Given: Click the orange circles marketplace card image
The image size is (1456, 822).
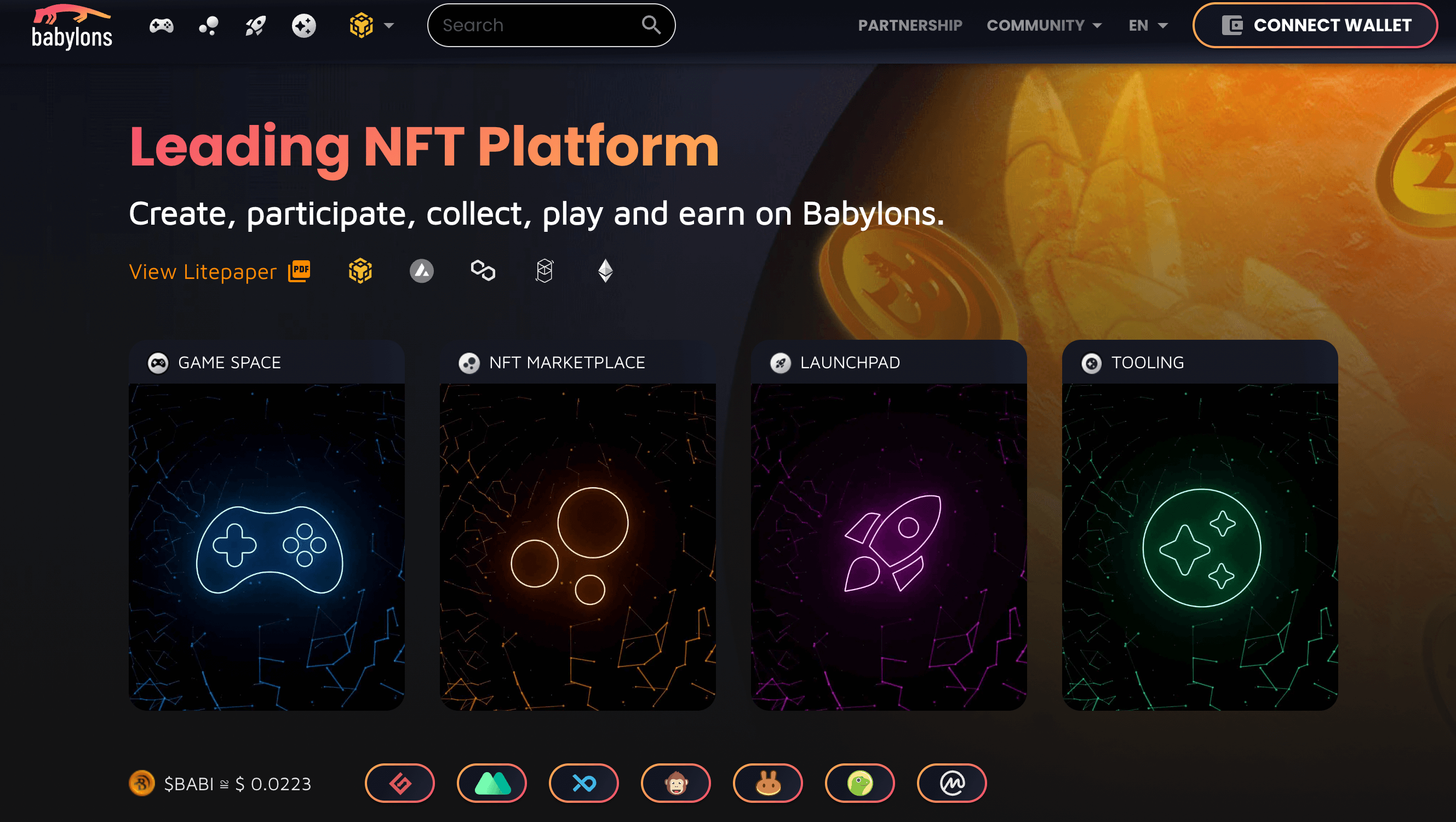Looking at the screenshot, I should pyautogui.click(x=578, y=547).
